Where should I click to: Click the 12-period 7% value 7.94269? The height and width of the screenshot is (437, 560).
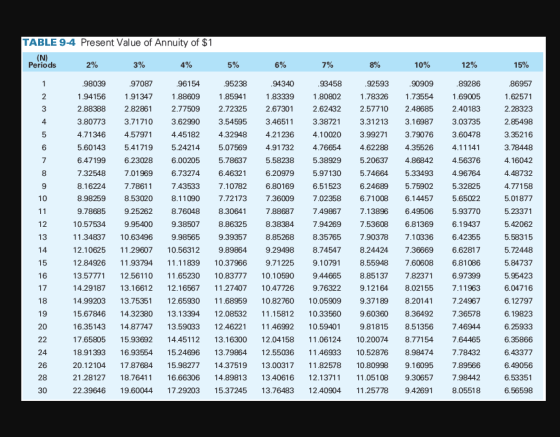[x=327, y=224]
